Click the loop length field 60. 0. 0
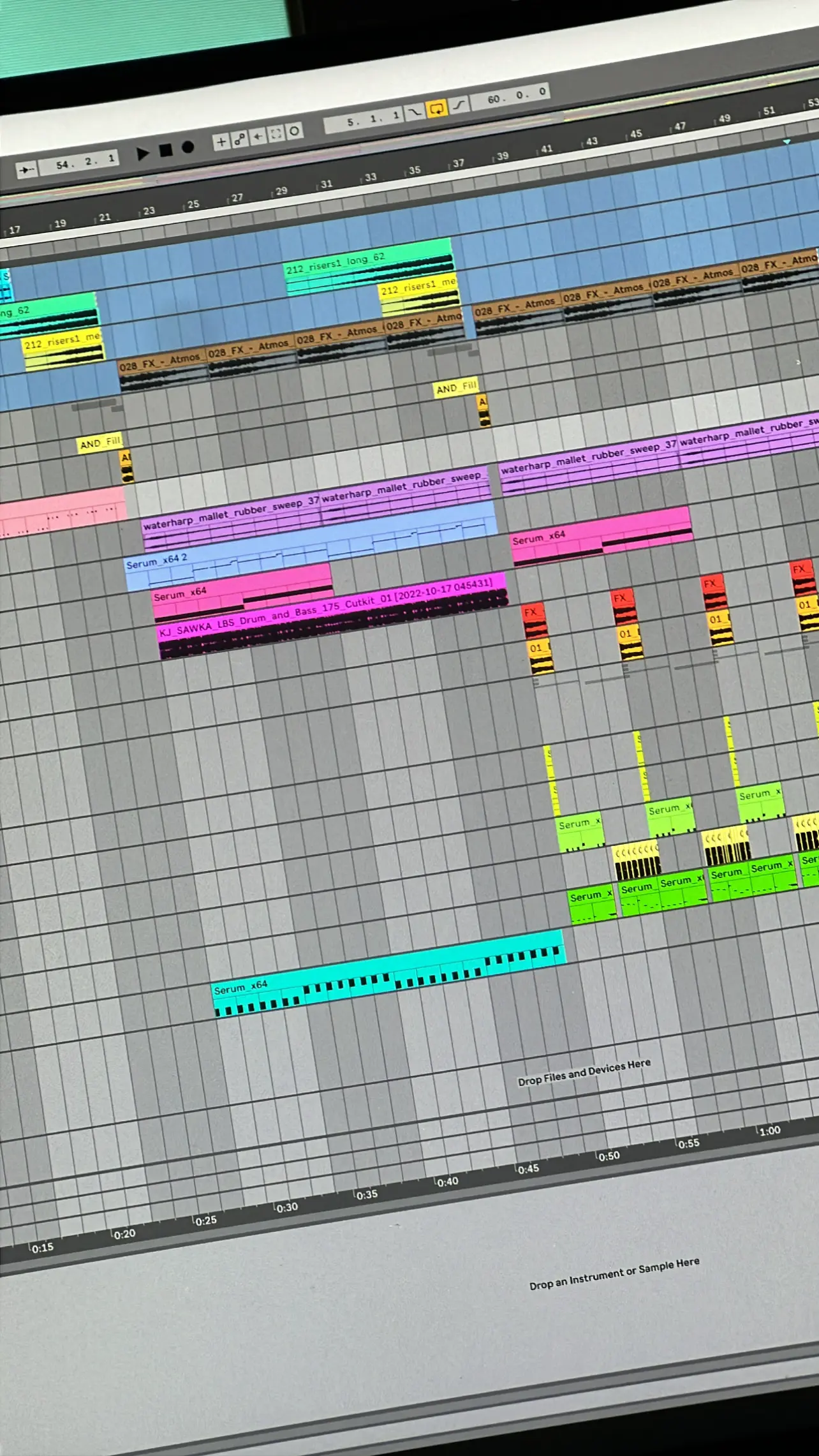The height and width of the screenshot is (1456, 819). (x=510, y=97)
